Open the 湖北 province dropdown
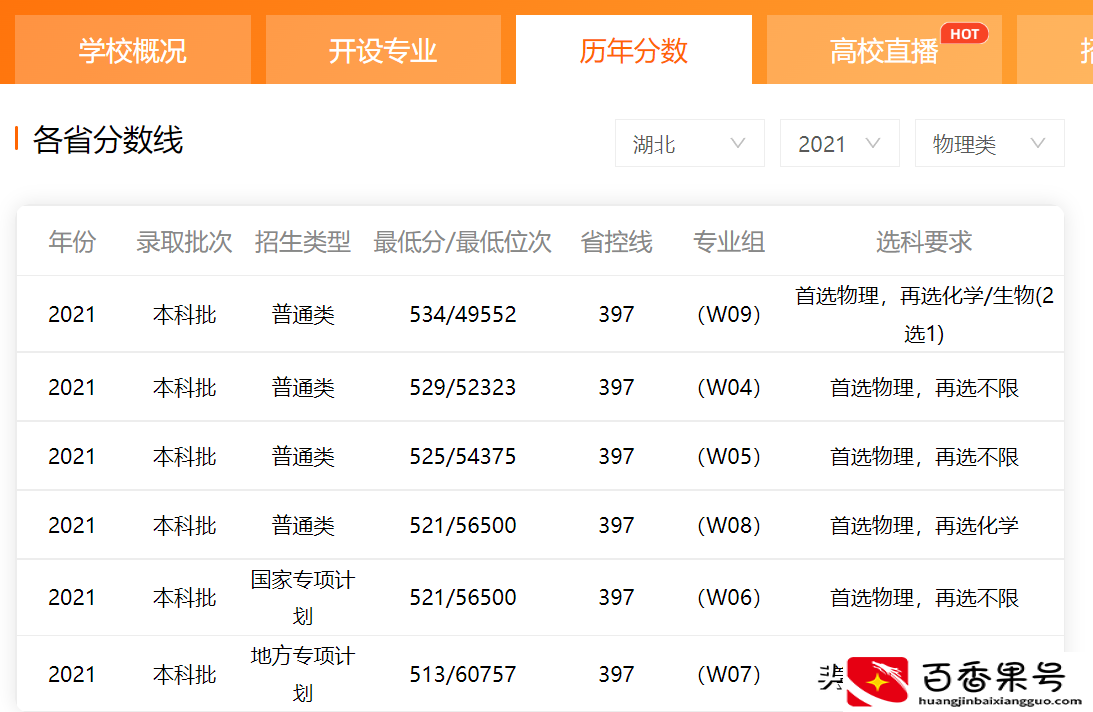 [689, 144]
